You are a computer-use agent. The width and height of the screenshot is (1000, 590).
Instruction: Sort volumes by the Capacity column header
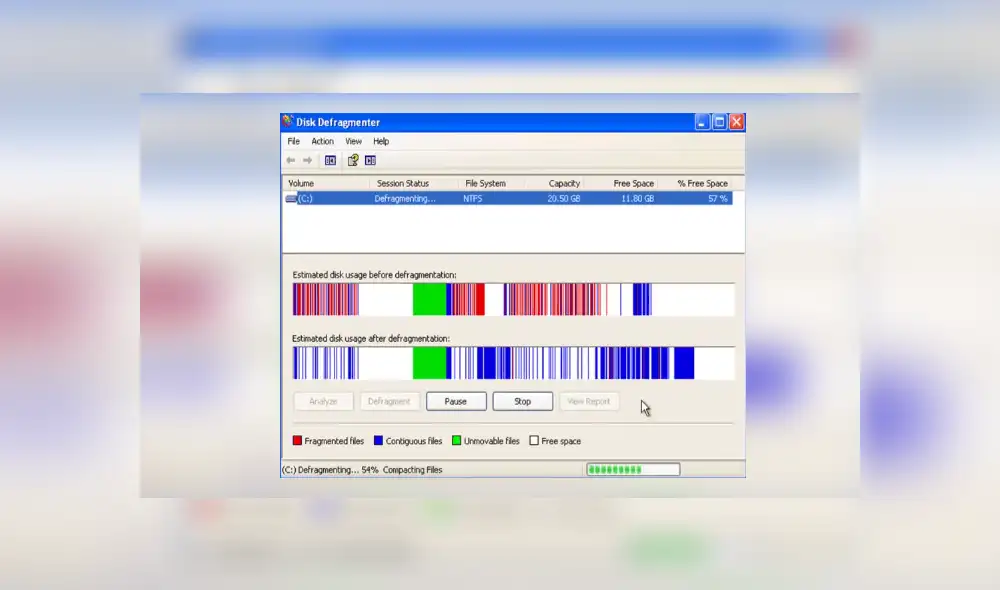563,183
